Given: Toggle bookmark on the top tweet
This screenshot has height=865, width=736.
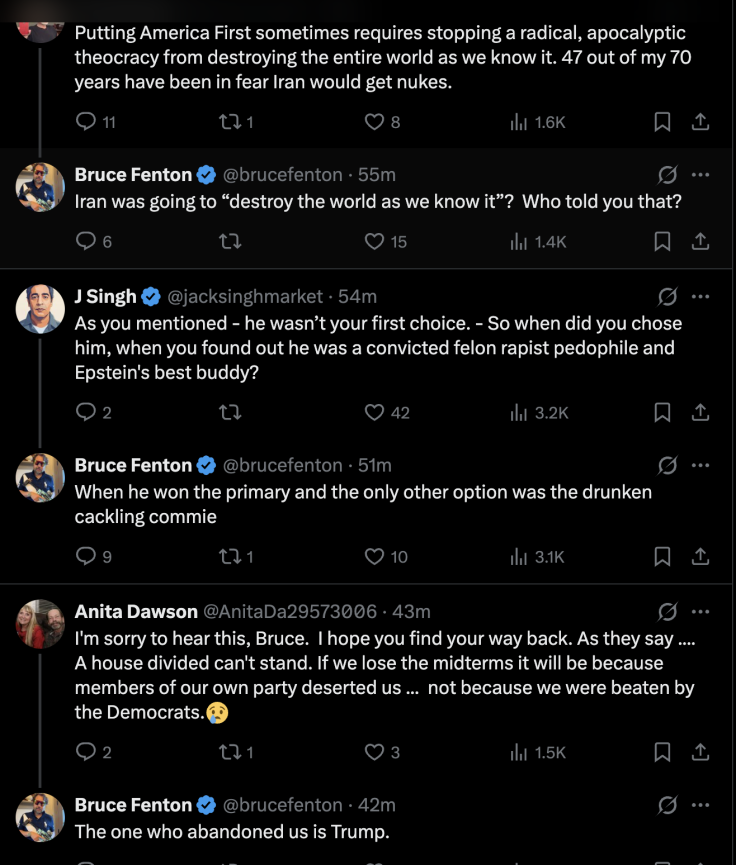Looking at the screenshot, I should point(661,121).
